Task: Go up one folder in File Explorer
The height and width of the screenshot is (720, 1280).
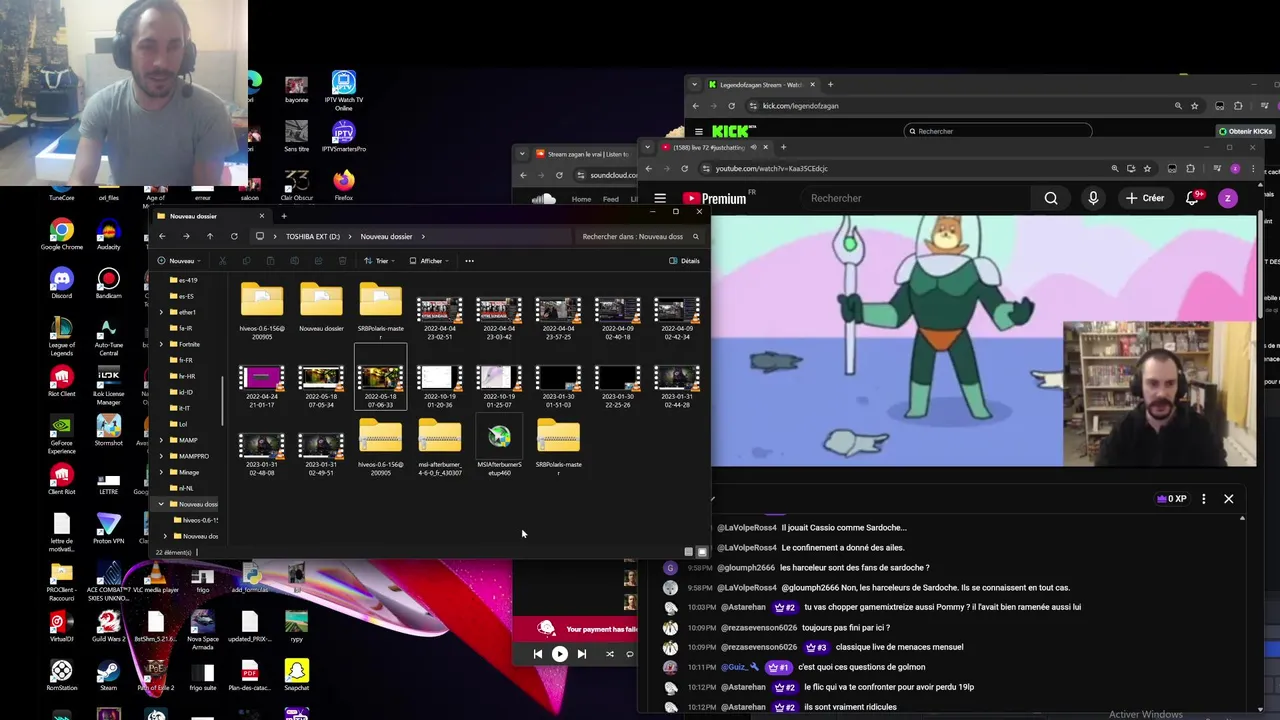Action: (210, 236)
